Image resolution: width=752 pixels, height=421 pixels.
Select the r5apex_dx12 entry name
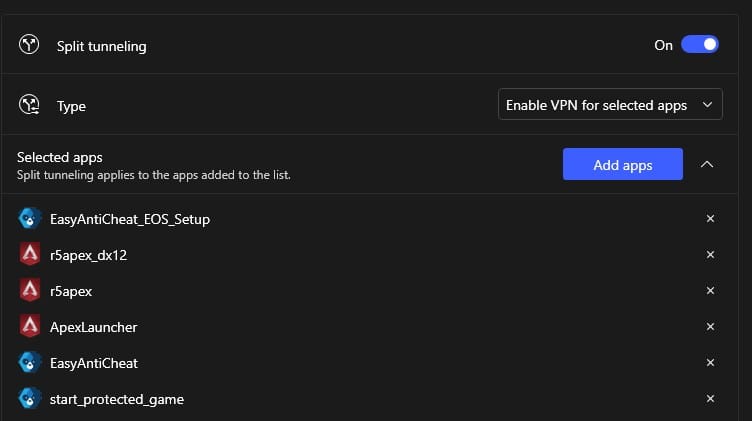(x=88, y=255)
